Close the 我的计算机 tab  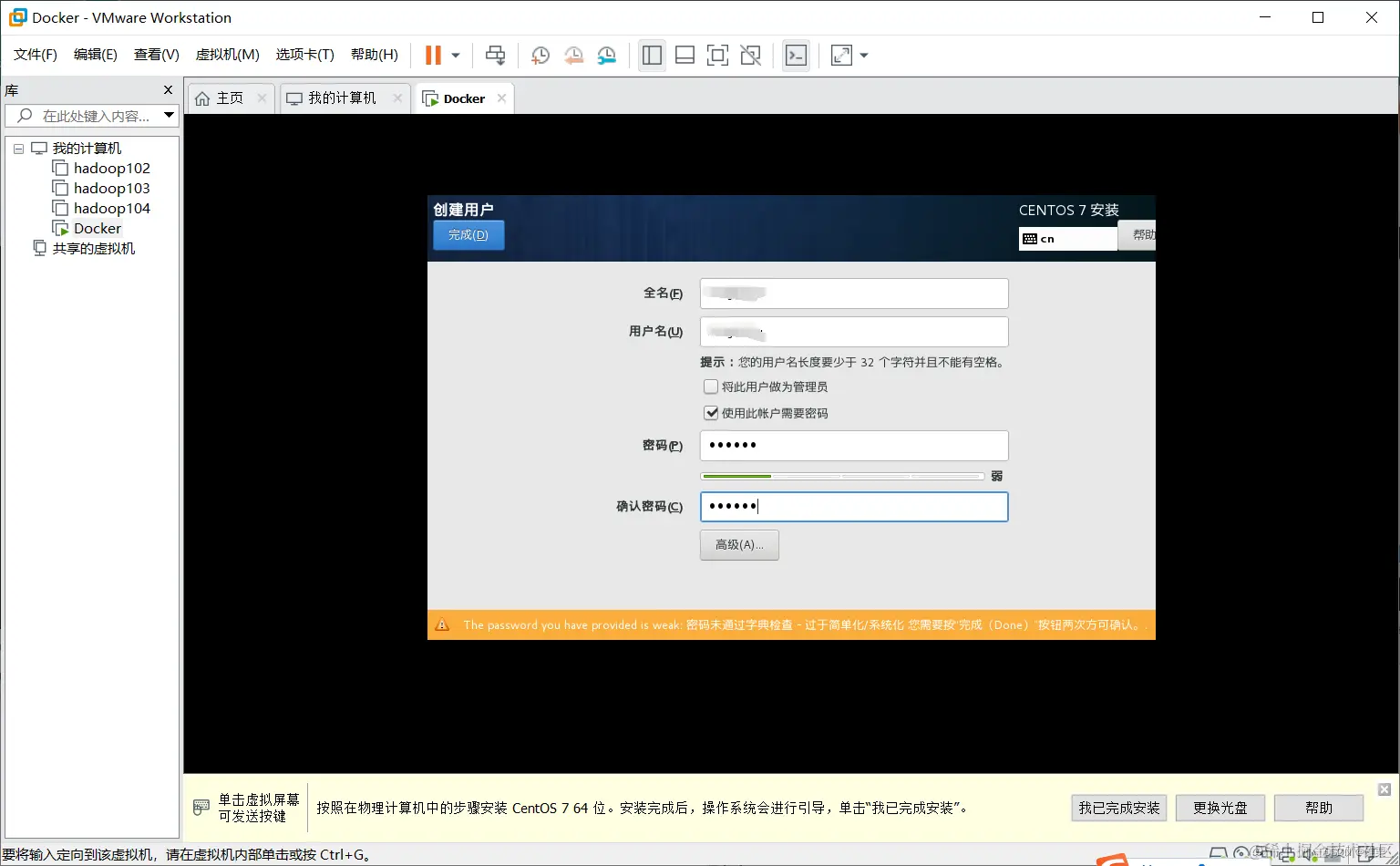click(397, 98)
